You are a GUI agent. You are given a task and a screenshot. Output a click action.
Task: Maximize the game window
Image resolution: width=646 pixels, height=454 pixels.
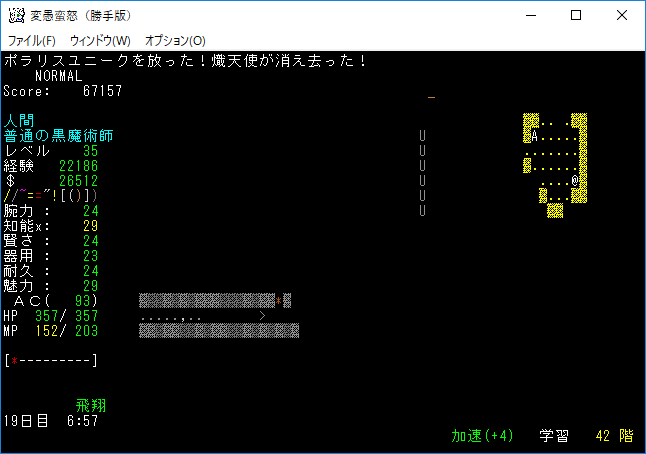point(576,15)
